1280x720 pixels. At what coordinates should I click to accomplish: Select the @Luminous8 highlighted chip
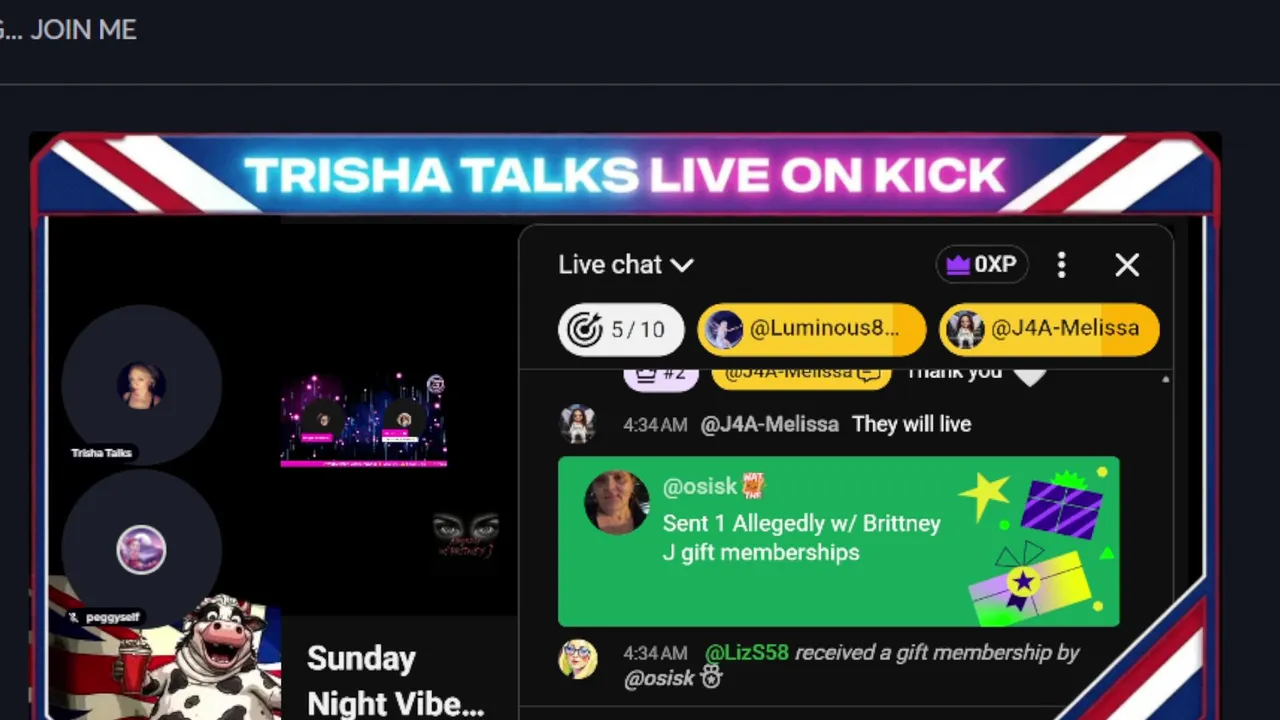click(x=811, y=329)
